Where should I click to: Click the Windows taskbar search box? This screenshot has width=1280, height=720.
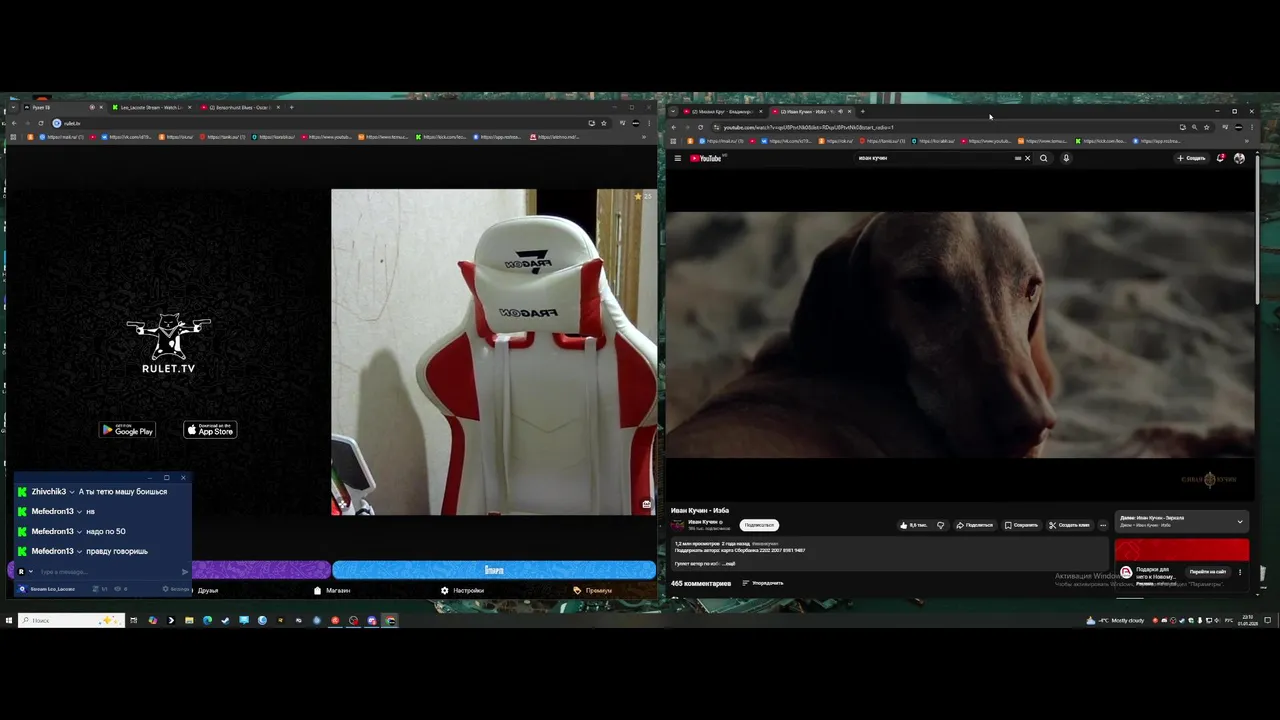(x=71, y=620)
